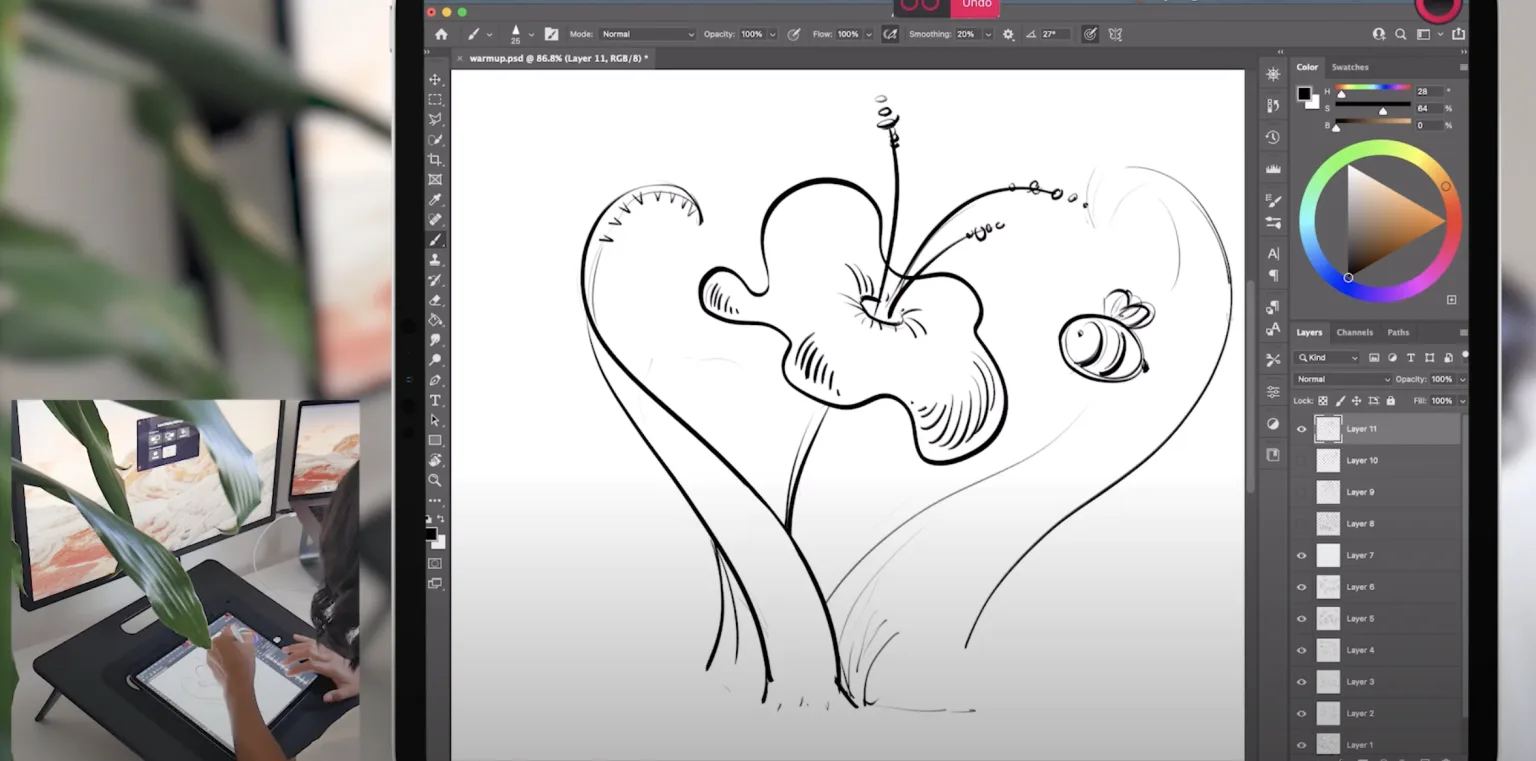Select the Rectangle shape tool
1536x761 pixels.
coord(435,440)
